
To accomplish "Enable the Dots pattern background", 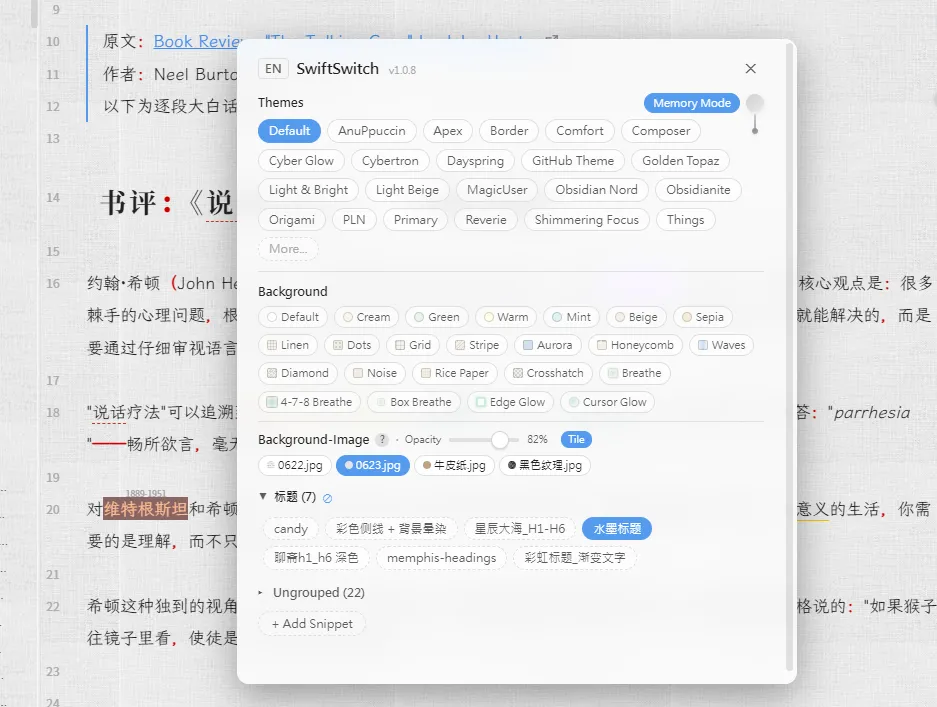I will click(x=352, y=345).
